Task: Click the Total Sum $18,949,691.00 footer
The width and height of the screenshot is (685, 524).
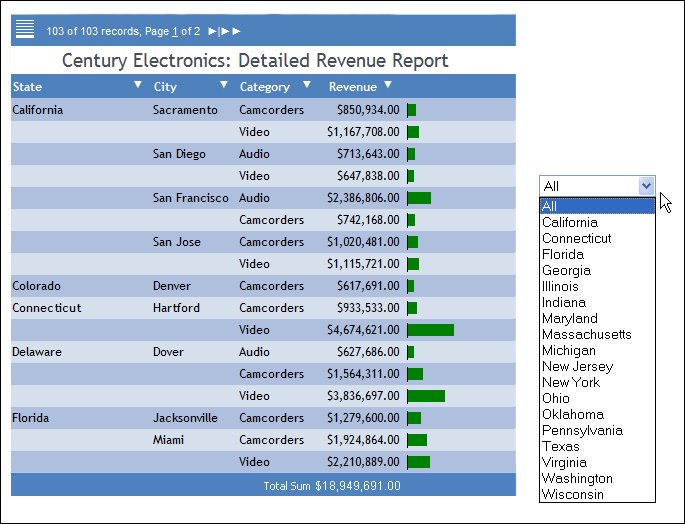Action: click(332, 486)
